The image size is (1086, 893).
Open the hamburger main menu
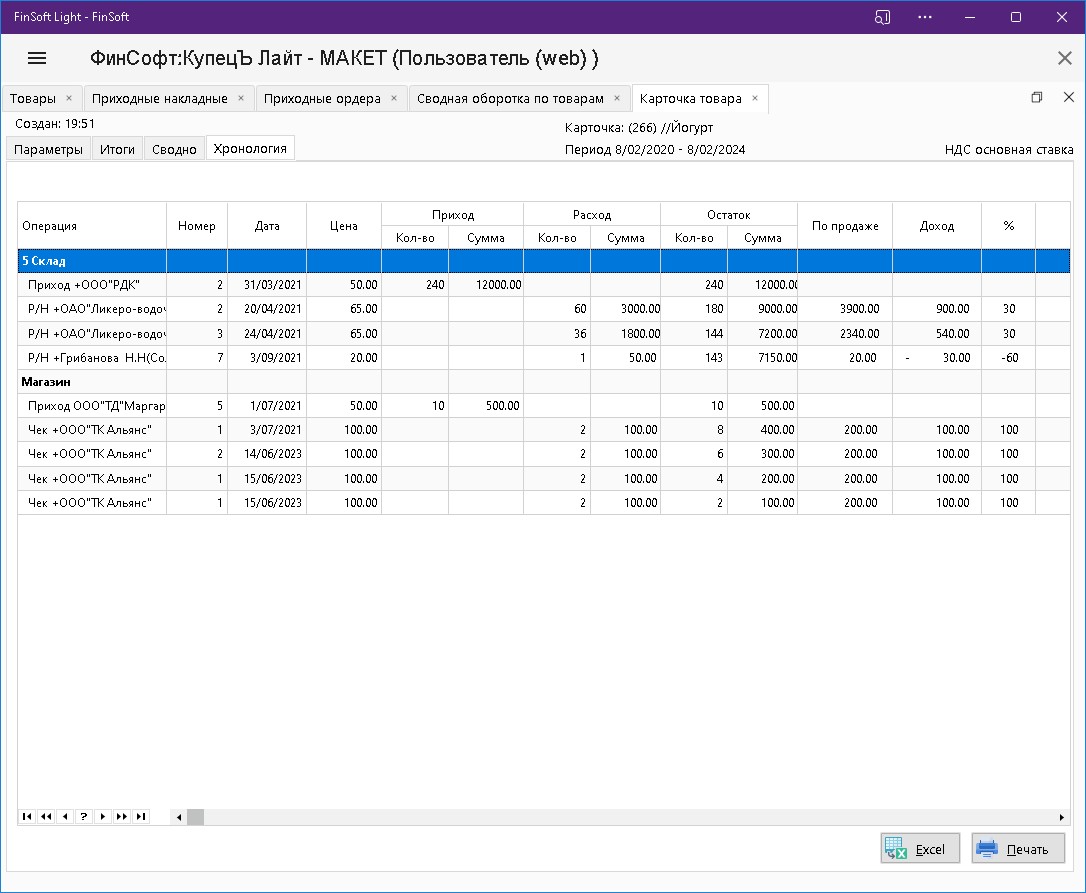coord(37,58)
